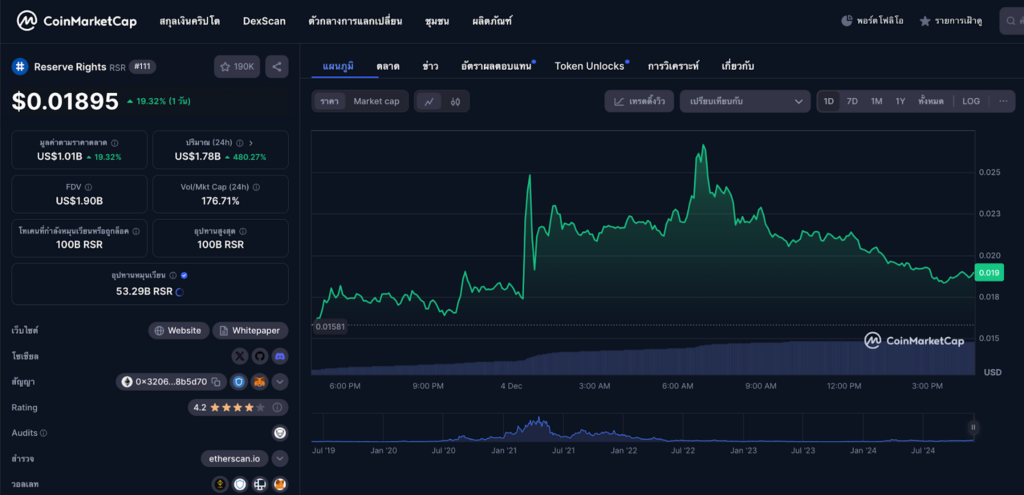The height and width of the screenshot is (495, 1024).
Task: Expand explorers list next to etherscan.io
Action: pyautogui.click(x=280, y=459)
